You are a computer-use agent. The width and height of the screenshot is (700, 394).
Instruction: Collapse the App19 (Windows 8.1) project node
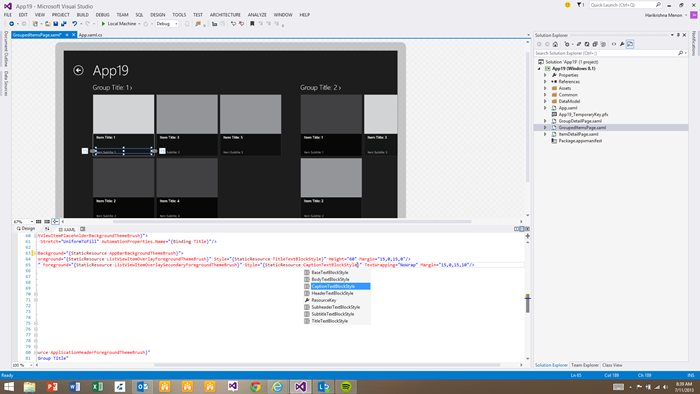coord(539,69)
